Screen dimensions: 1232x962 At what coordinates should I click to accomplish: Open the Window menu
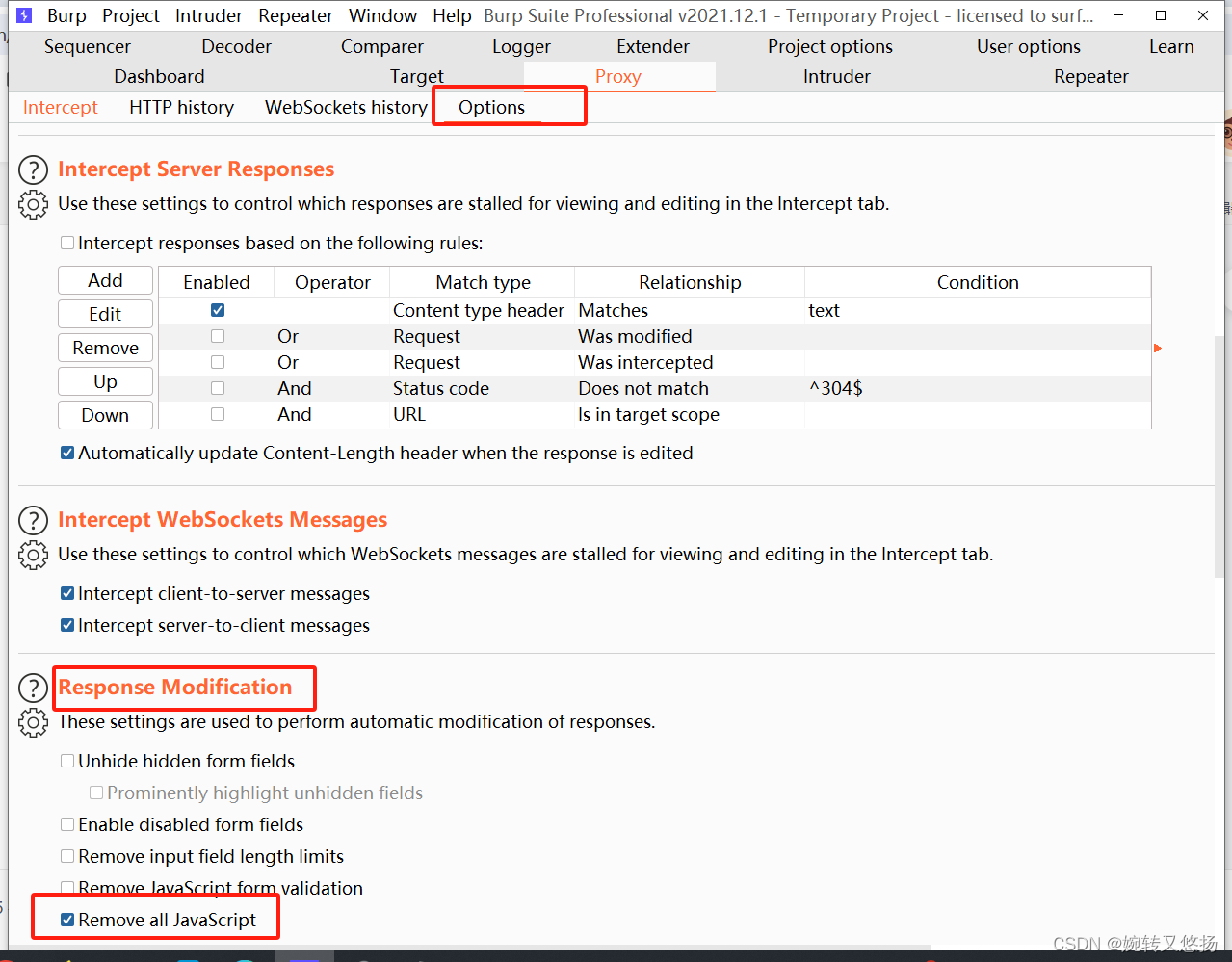[x=382, y=15]
